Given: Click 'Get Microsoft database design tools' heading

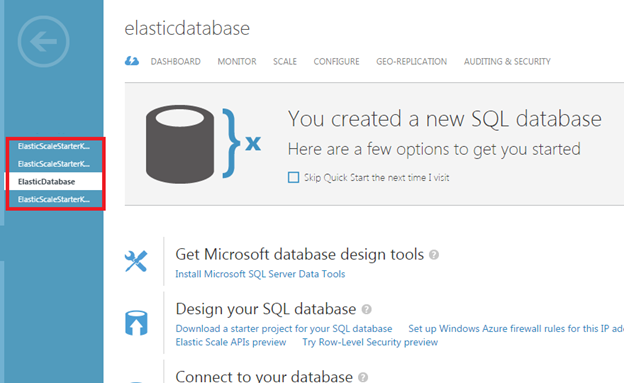Looking at the screenshot, I should point(300,255).
